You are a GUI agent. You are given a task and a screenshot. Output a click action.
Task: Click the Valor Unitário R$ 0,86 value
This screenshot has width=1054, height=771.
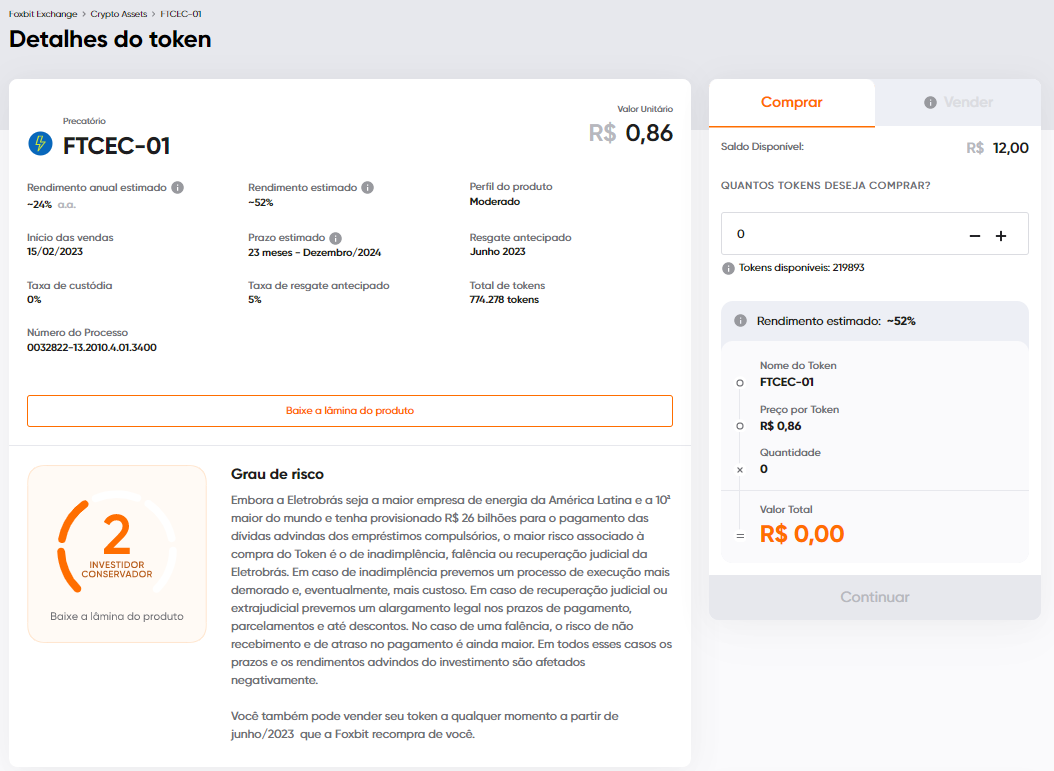[631, 133]
